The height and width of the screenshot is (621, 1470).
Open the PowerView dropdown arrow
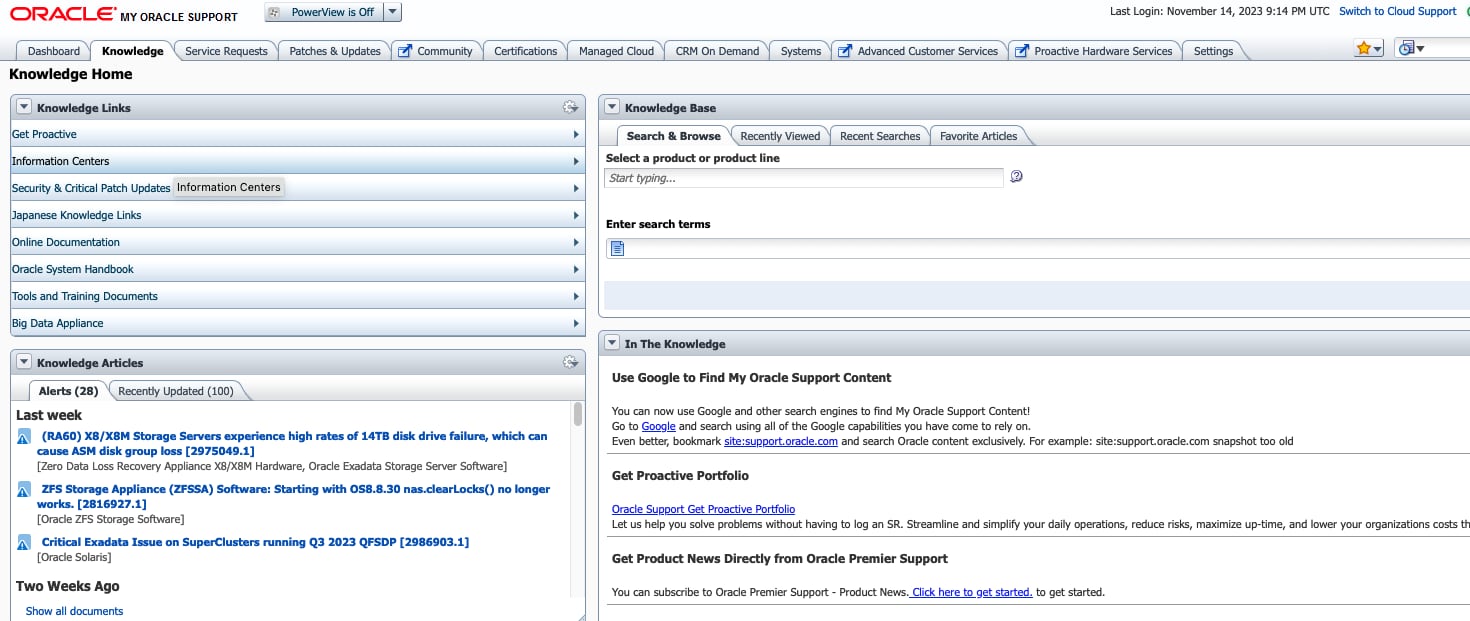(392, 12)
